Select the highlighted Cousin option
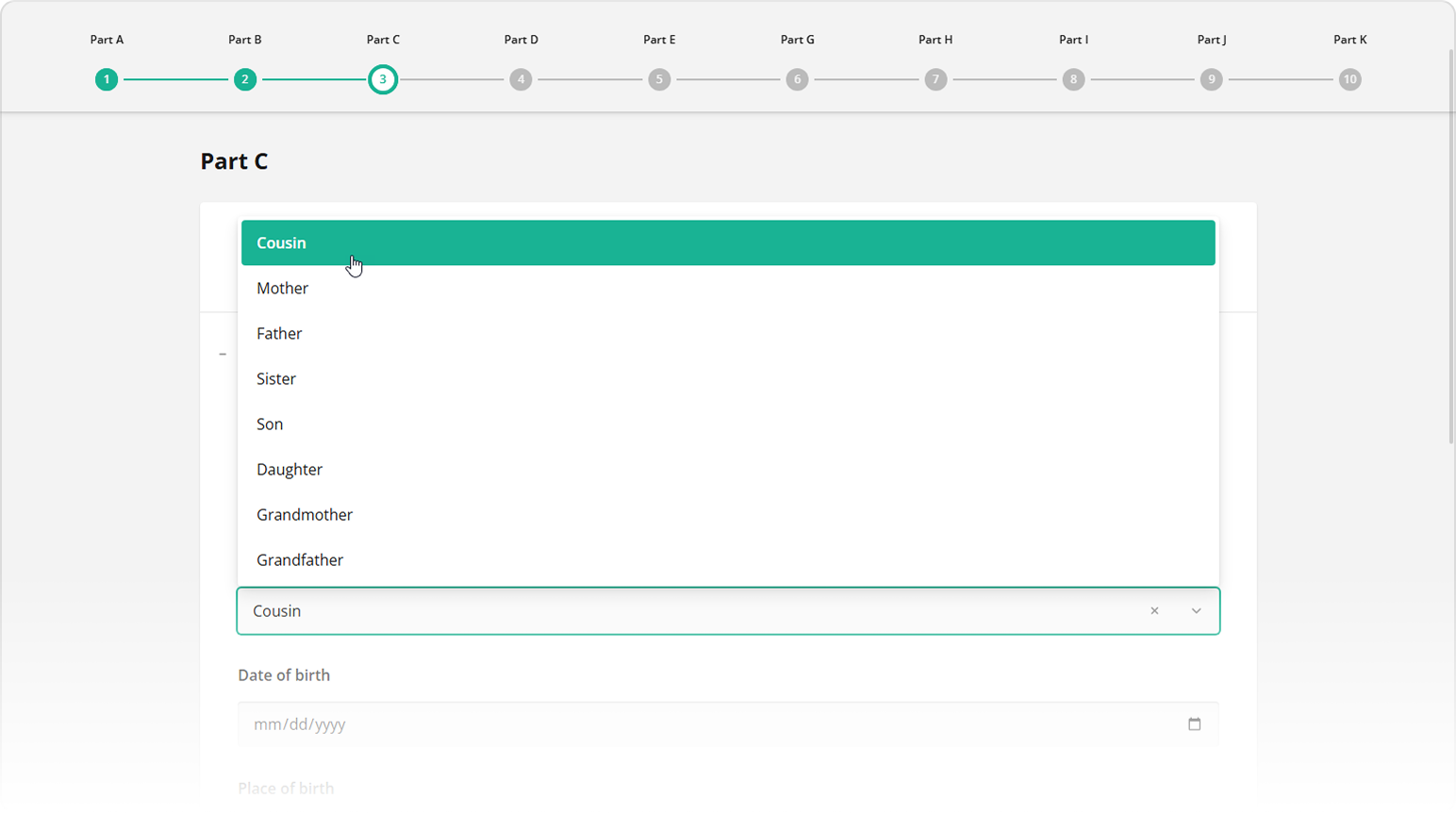Viewport: 1456px width, 815px height. coord(281,242)
